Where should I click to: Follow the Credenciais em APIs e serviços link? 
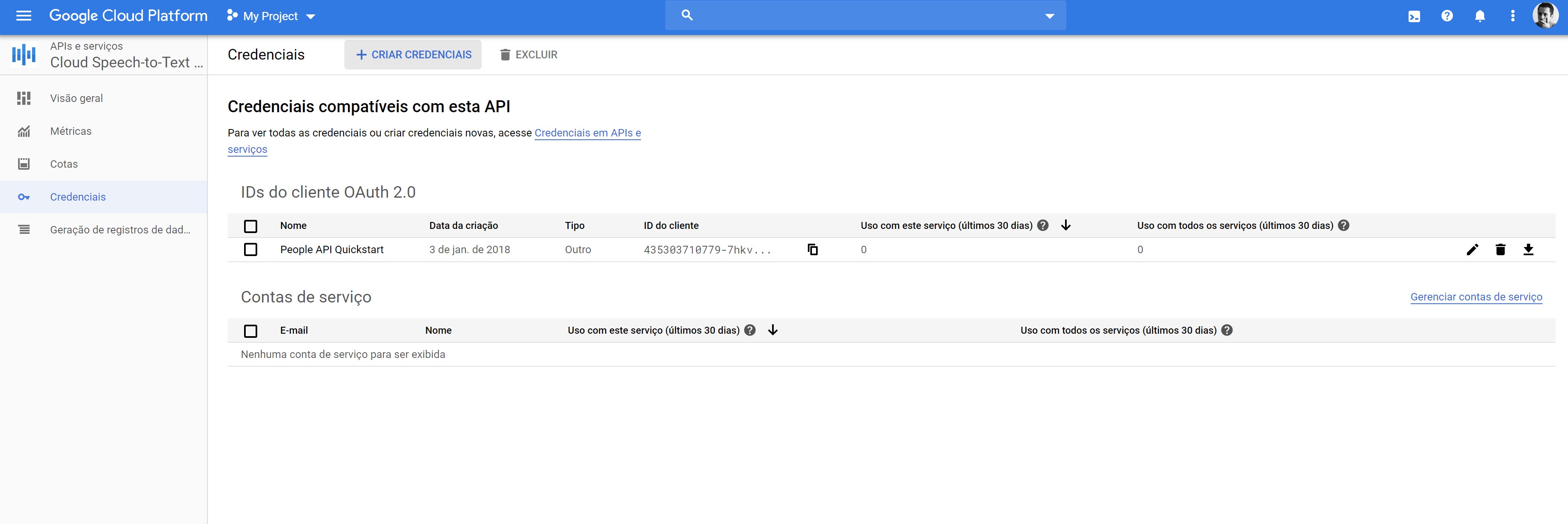point(588,133)
